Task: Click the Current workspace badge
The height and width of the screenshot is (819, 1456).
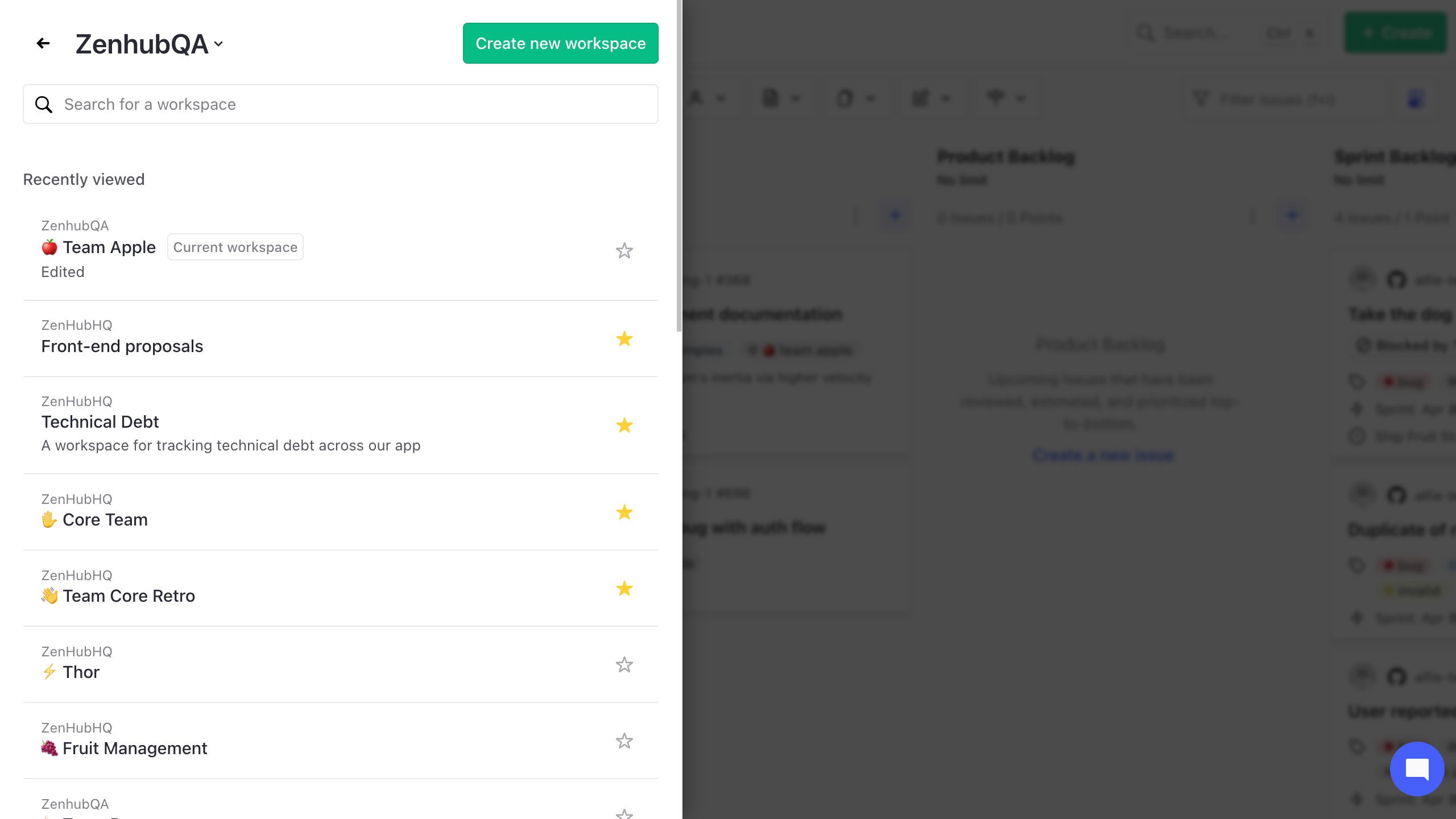Action: pos(235,247)
